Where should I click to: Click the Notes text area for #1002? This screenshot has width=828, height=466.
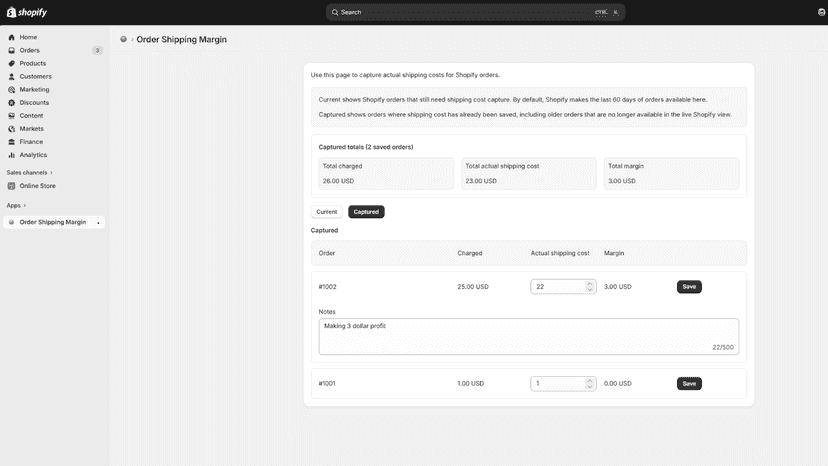click(529, 337)
